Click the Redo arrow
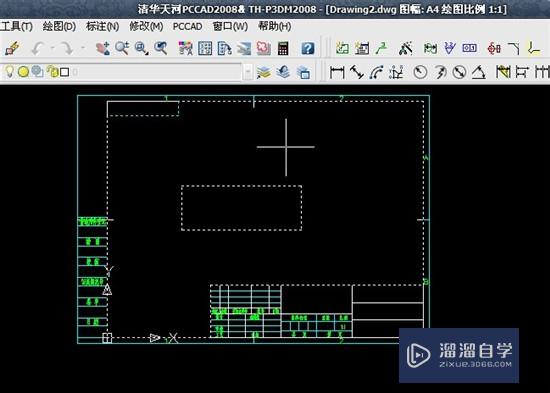Screen dimensions: 550x393 pyautogui.click(x=66, y=48)
